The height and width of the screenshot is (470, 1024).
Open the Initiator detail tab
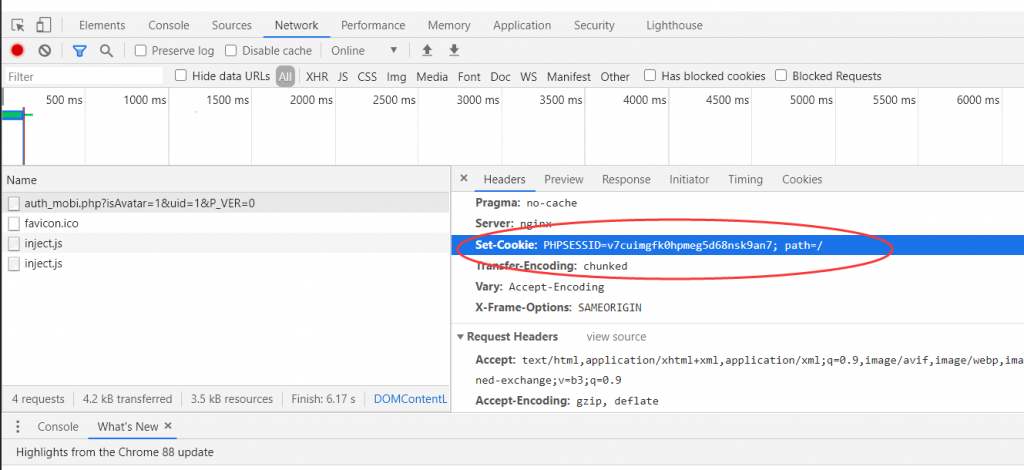[x=689, y=179]
